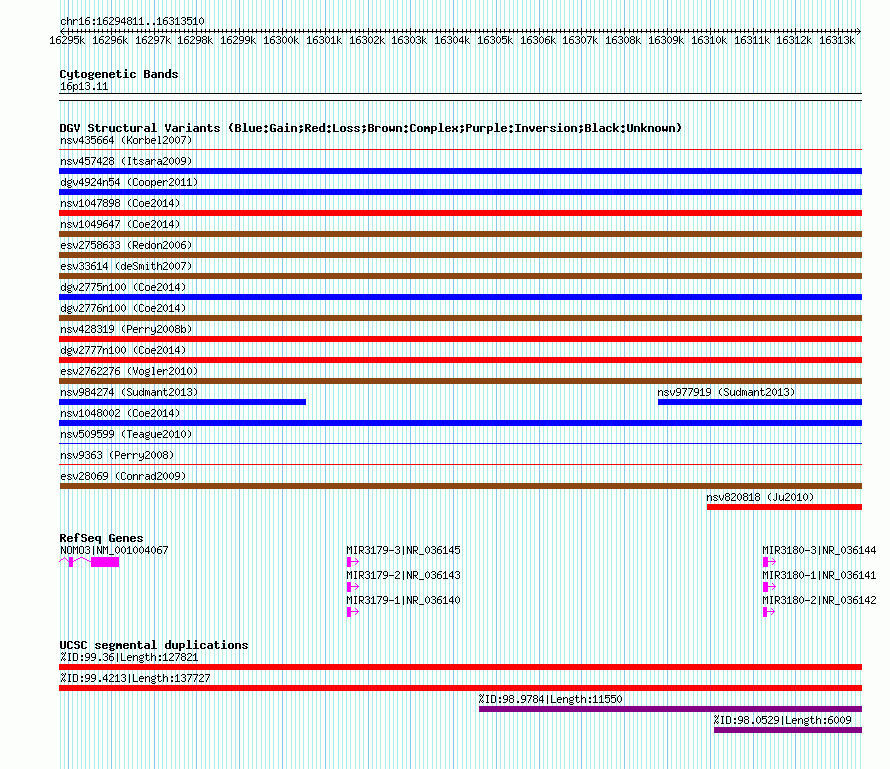Select the nsv984274 (Sudmant2013) short blue bar

(x=182, y=402)
